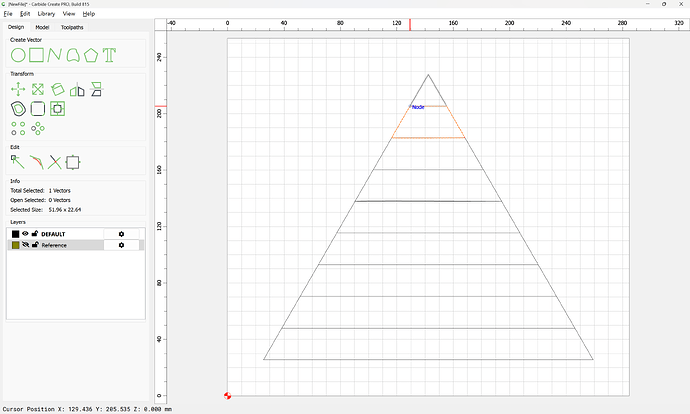
Task: Toggle lock on DEFAULT layer
Action: click(35, 234)
